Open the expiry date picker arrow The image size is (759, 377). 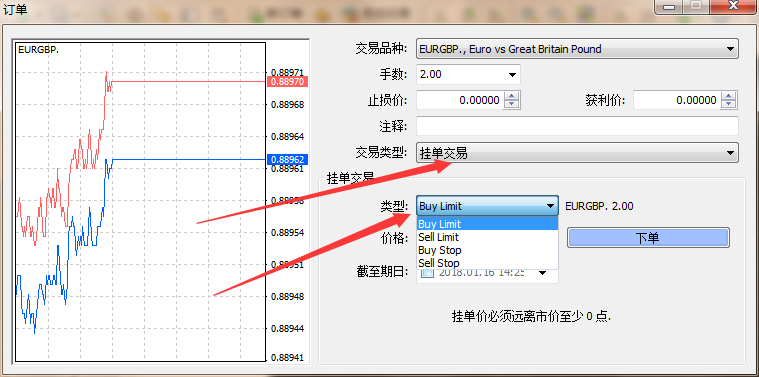pos(543,272)
